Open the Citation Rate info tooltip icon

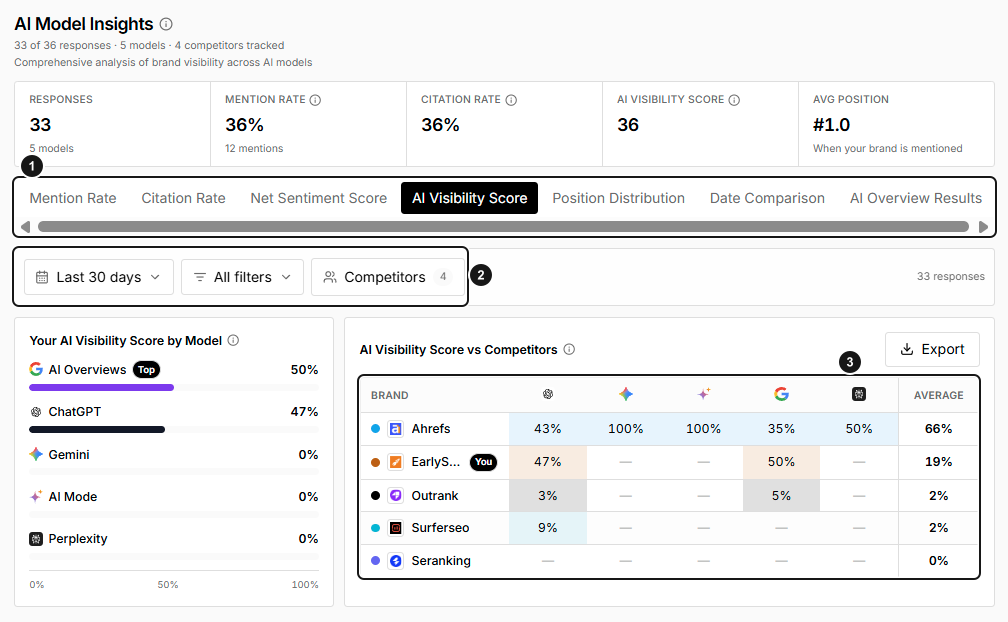pyautogui.click(x=511, y=100)
